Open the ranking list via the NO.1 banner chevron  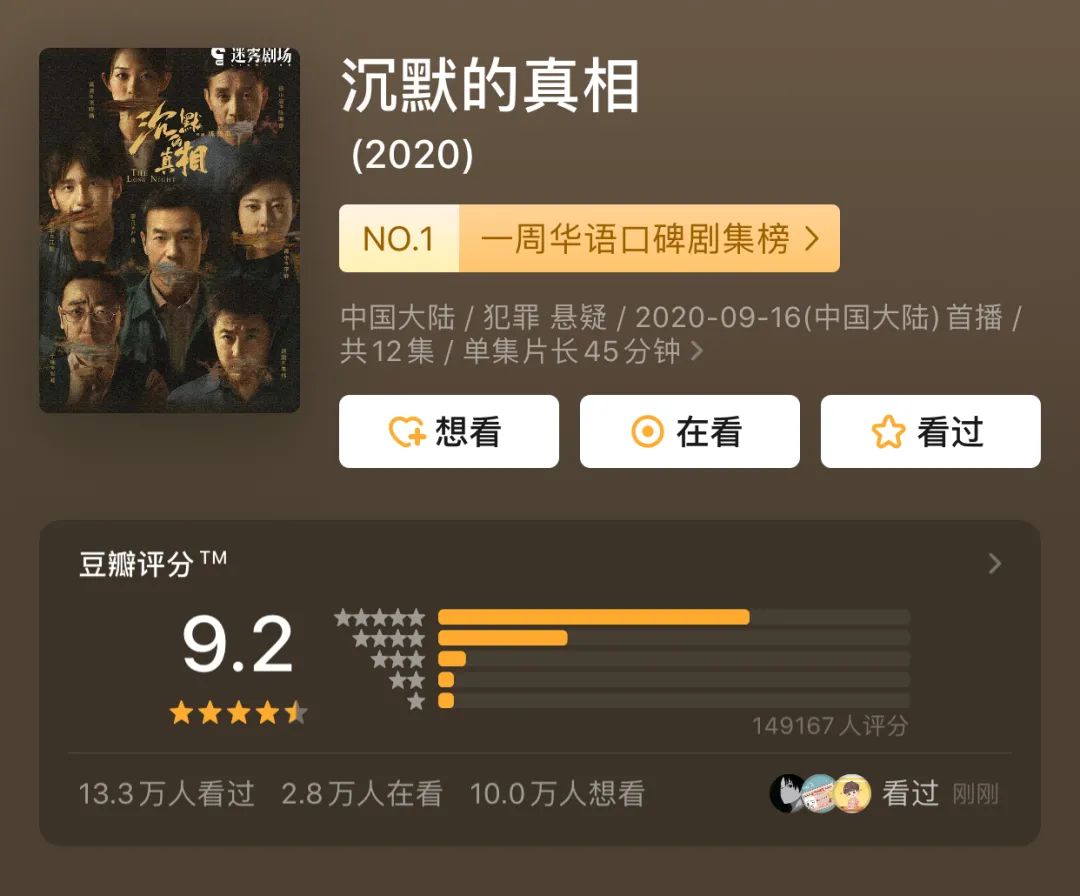click(x=812, y=239)
